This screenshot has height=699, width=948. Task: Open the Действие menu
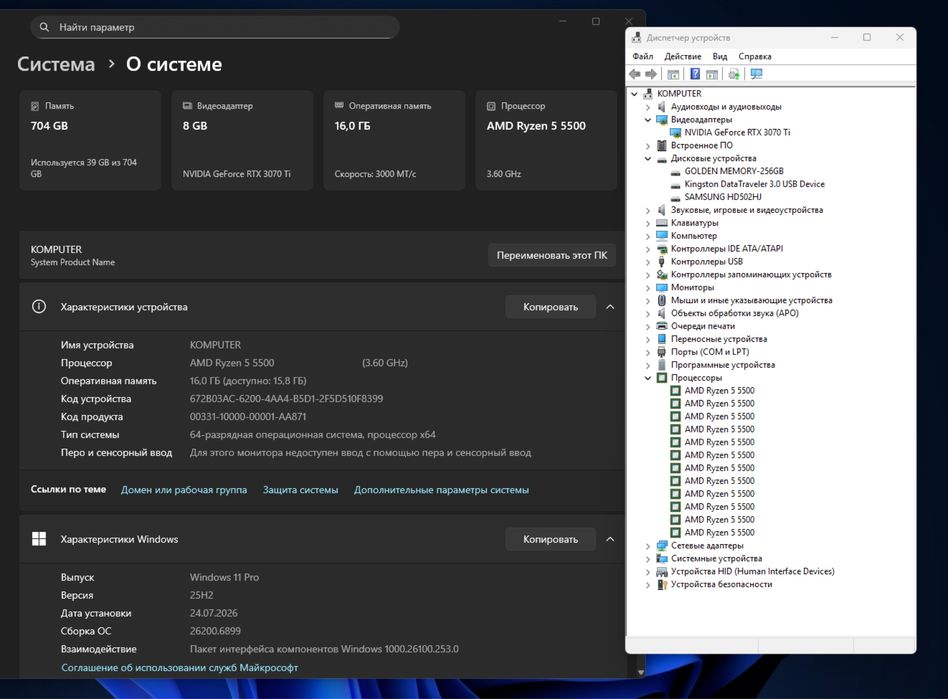(683, 56)
